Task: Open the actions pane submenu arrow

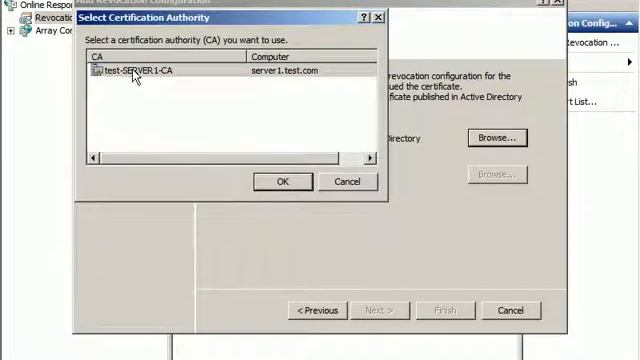Action: coord(629,62)
